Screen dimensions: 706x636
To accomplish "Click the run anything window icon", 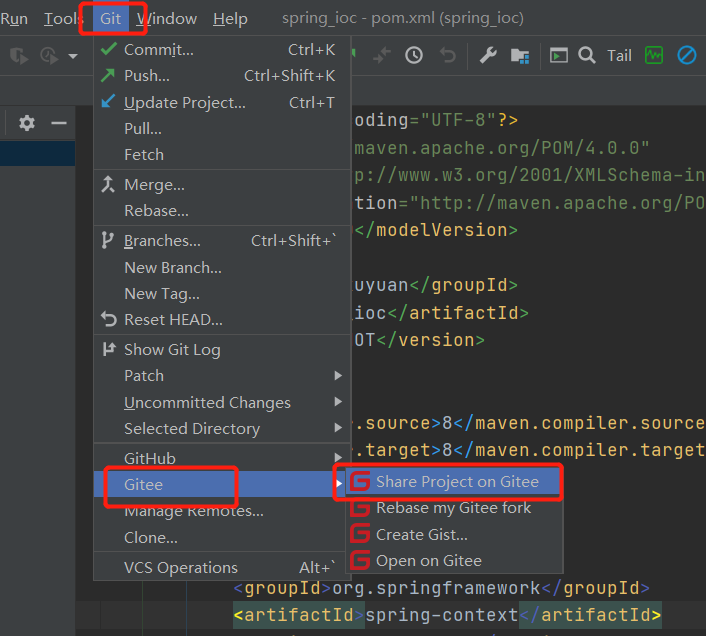I will 558,55.
